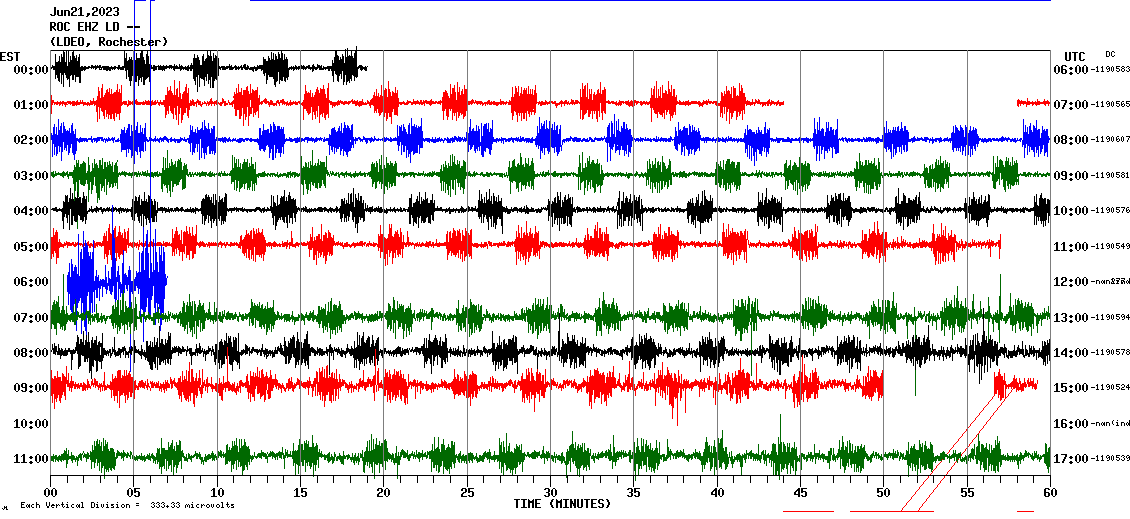Screen dimensions: 1130x519
Task: Click the blue horizontal line above the plot
Action: 650,1
